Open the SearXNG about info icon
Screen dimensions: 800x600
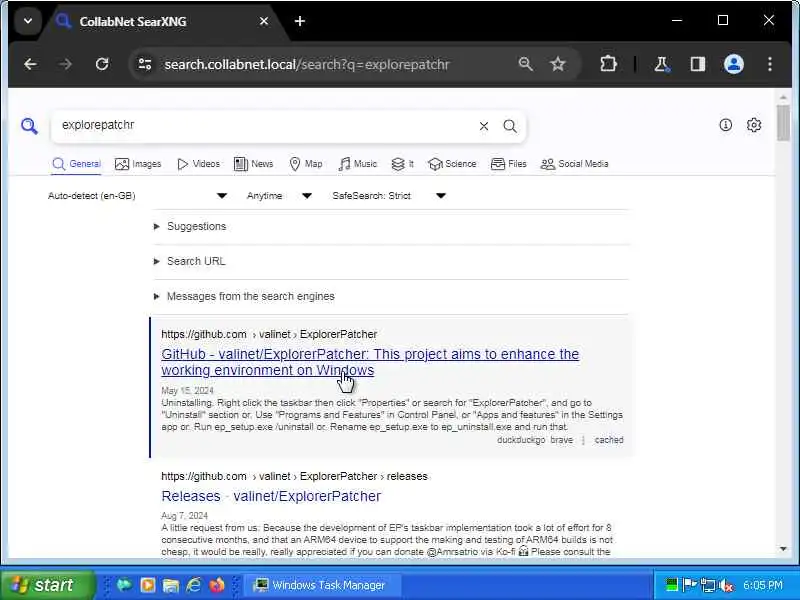pyautogui.click(x=726, y=125)
